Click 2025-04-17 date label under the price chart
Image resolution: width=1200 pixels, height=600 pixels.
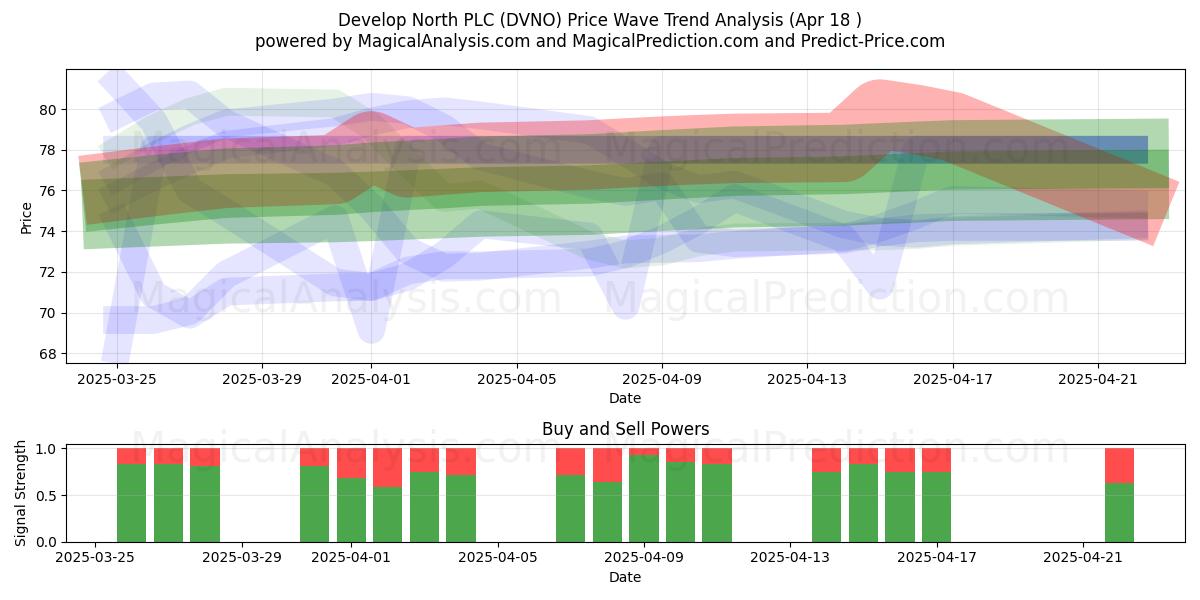953,380
